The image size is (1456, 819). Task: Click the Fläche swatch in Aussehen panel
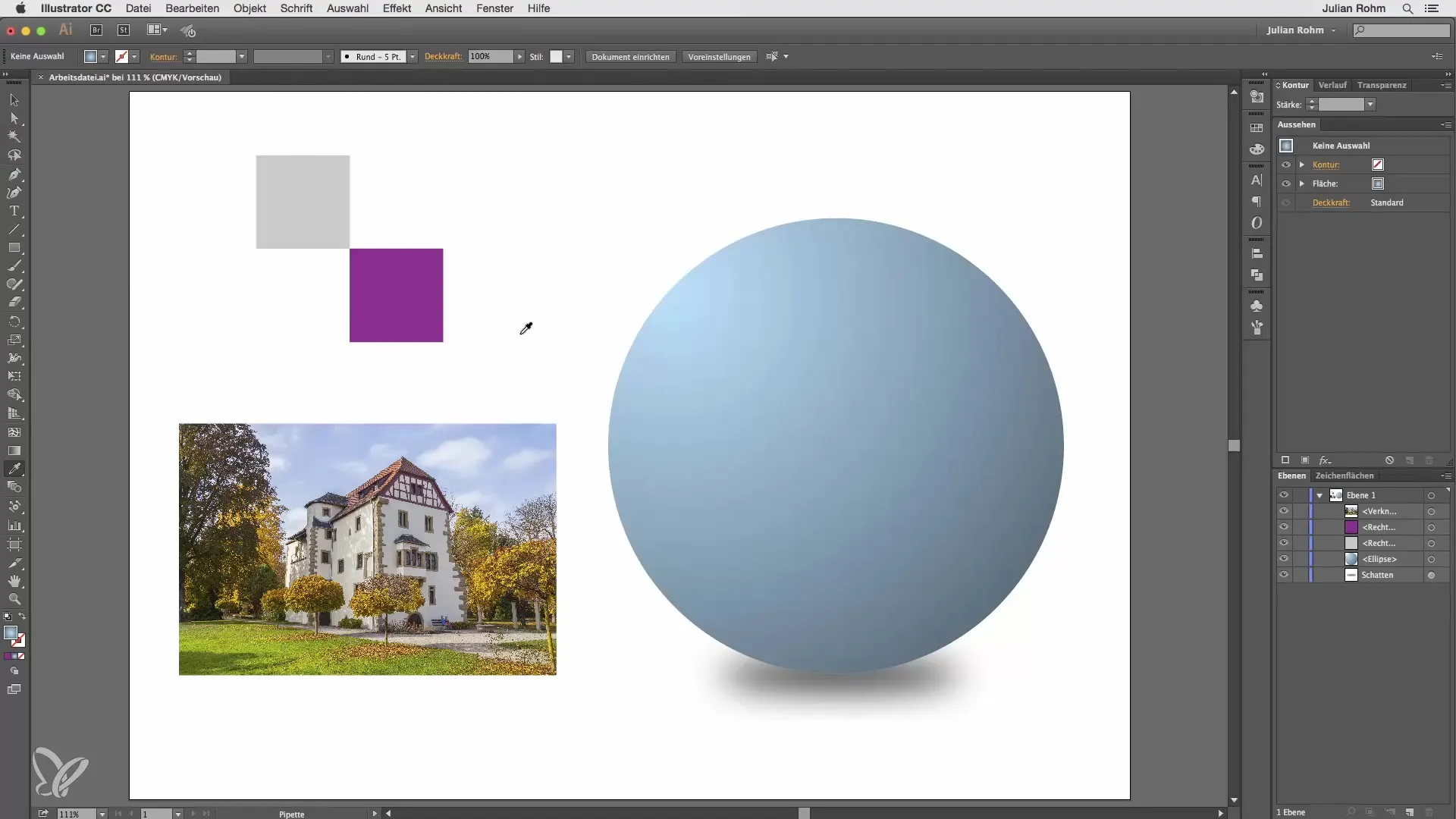[1378, 184]
